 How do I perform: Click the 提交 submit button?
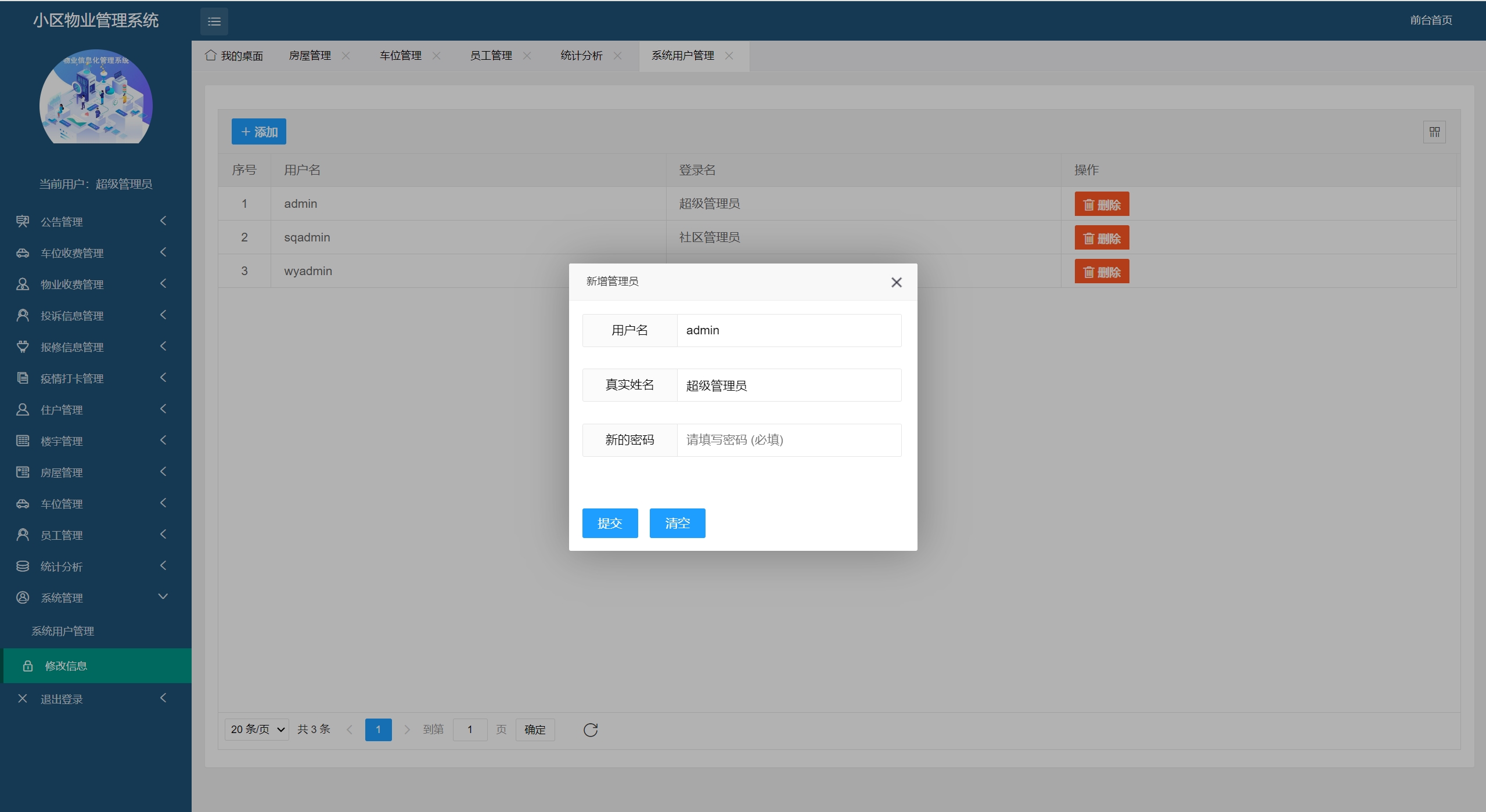610,523
